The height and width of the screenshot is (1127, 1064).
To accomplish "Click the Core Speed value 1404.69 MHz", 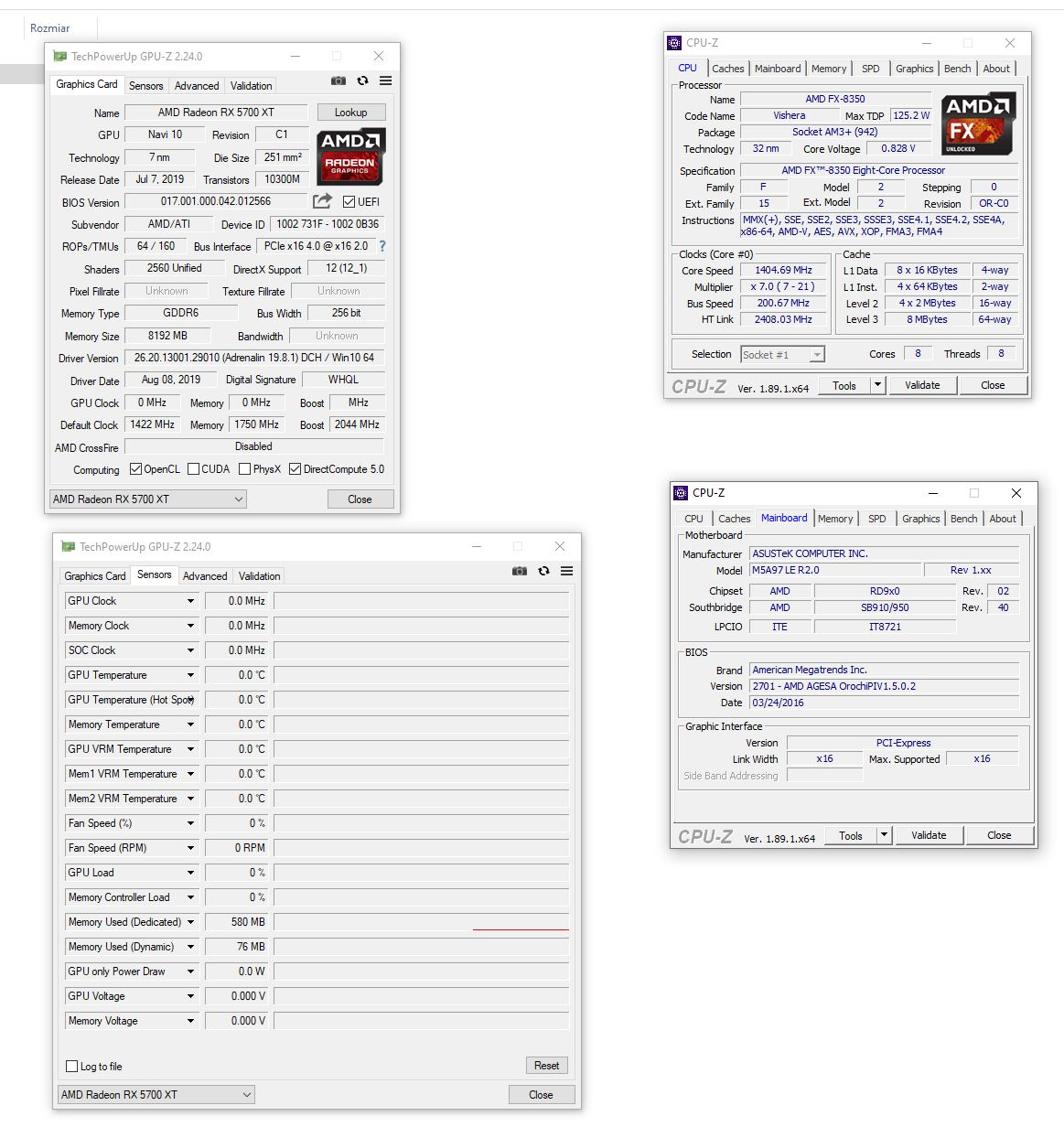I will (783, 271).
